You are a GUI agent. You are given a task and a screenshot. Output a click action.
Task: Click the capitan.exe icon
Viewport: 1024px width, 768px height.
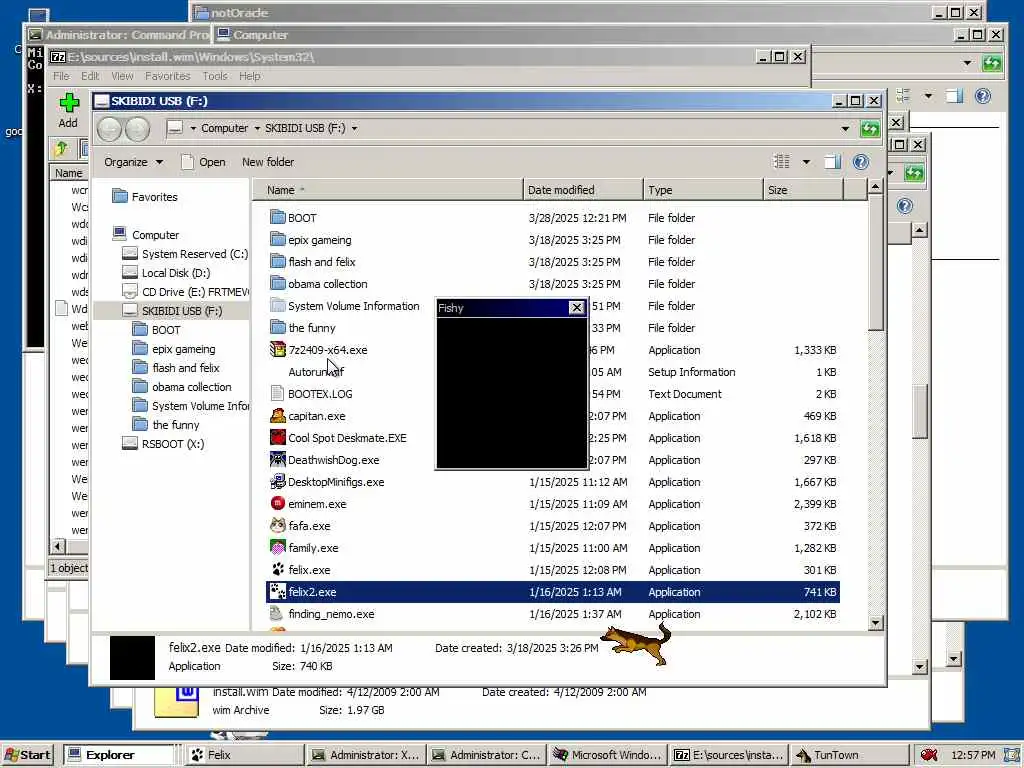[x=278, y=415]
